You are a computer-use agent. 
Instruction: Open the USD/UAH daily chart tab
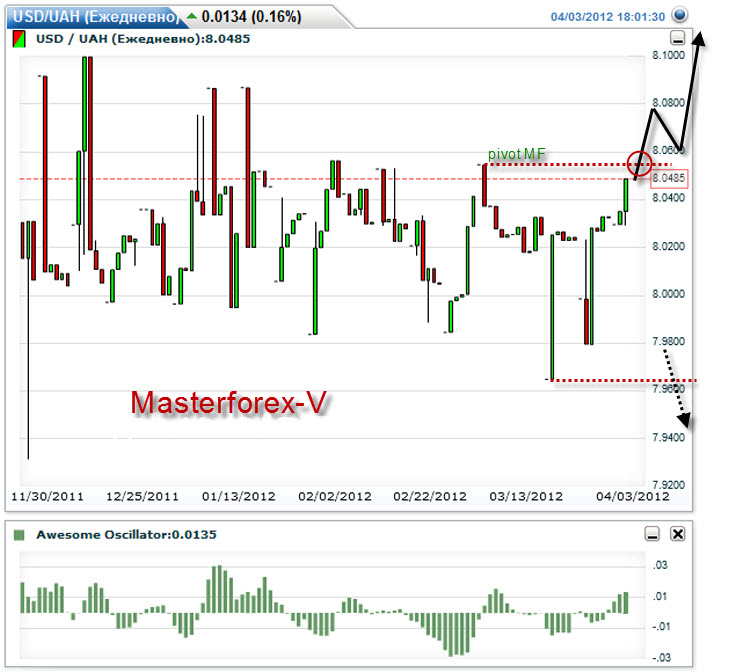coord(98,17)
